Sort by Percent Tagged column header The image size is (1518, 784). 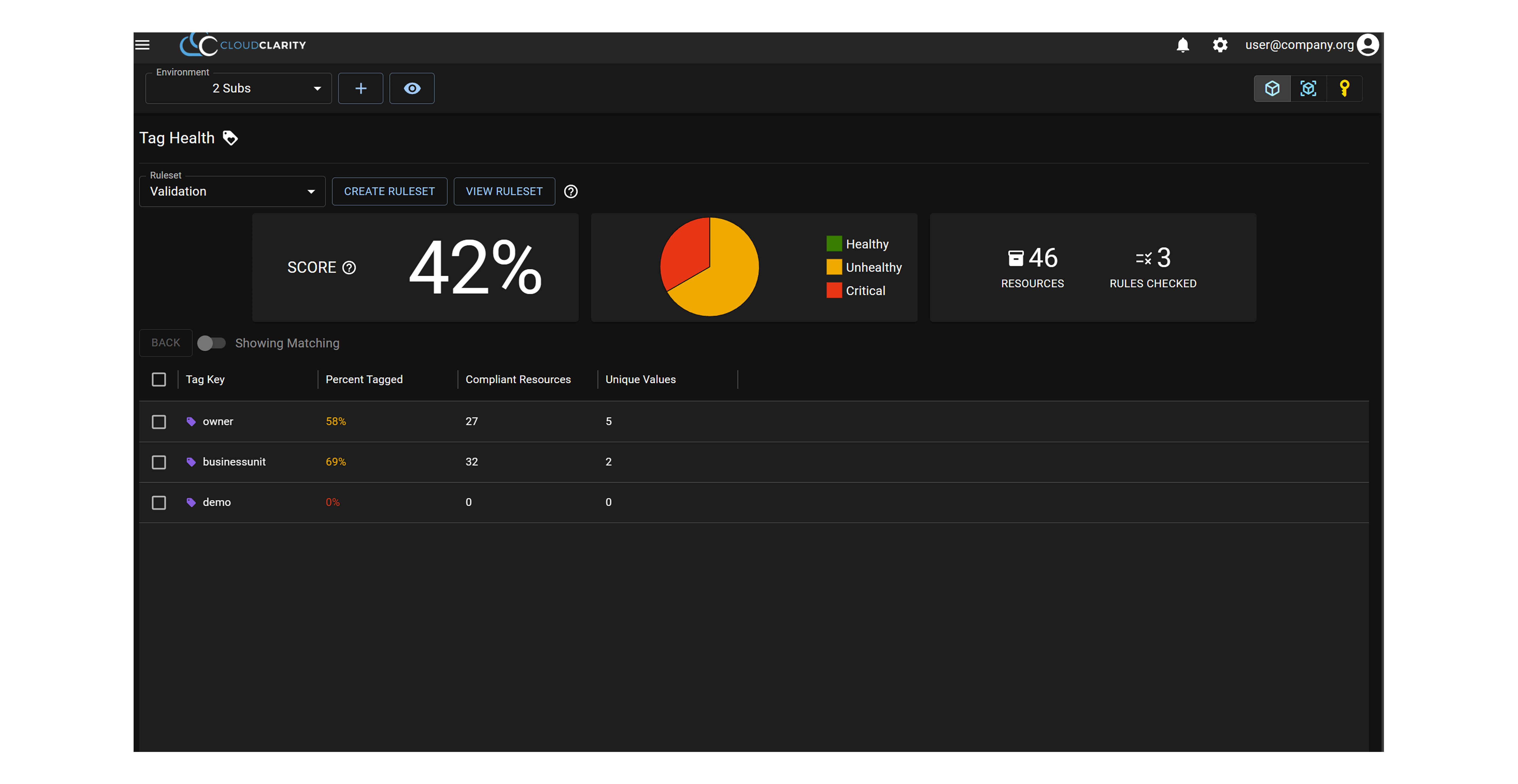click(x=364, y=379)
